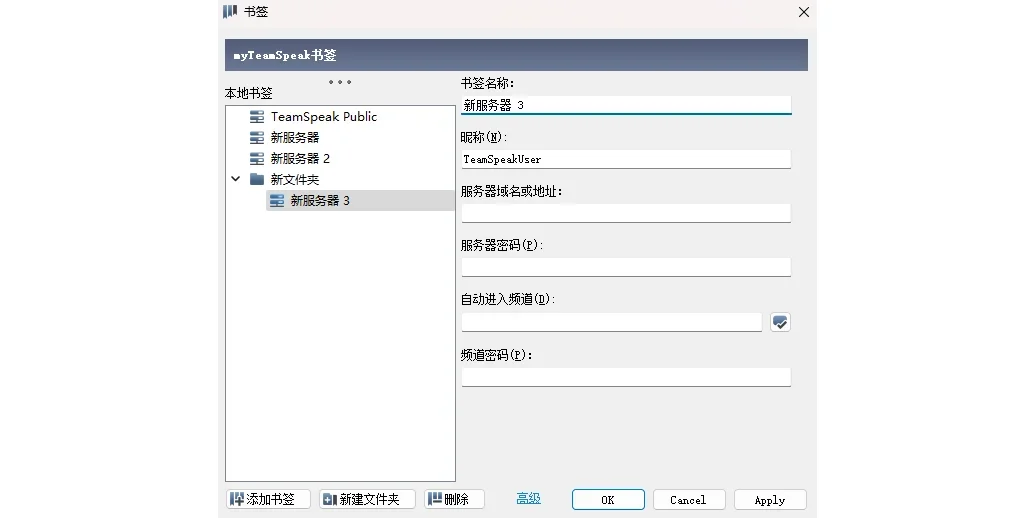Click folder icon of 新文件夹

(x=257, y=179)
